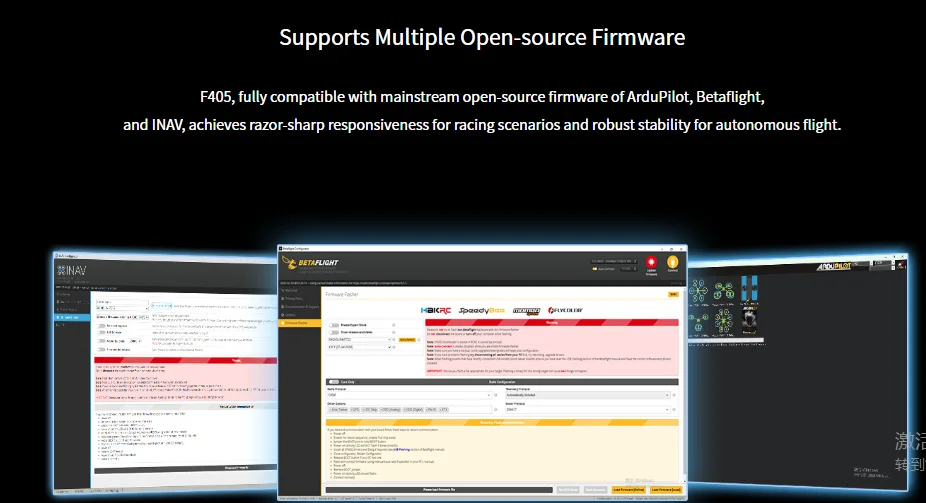Click the help icon beside Radio Protocol dropdown
Screen dimensions: 926x503
[x=495, y=395]
